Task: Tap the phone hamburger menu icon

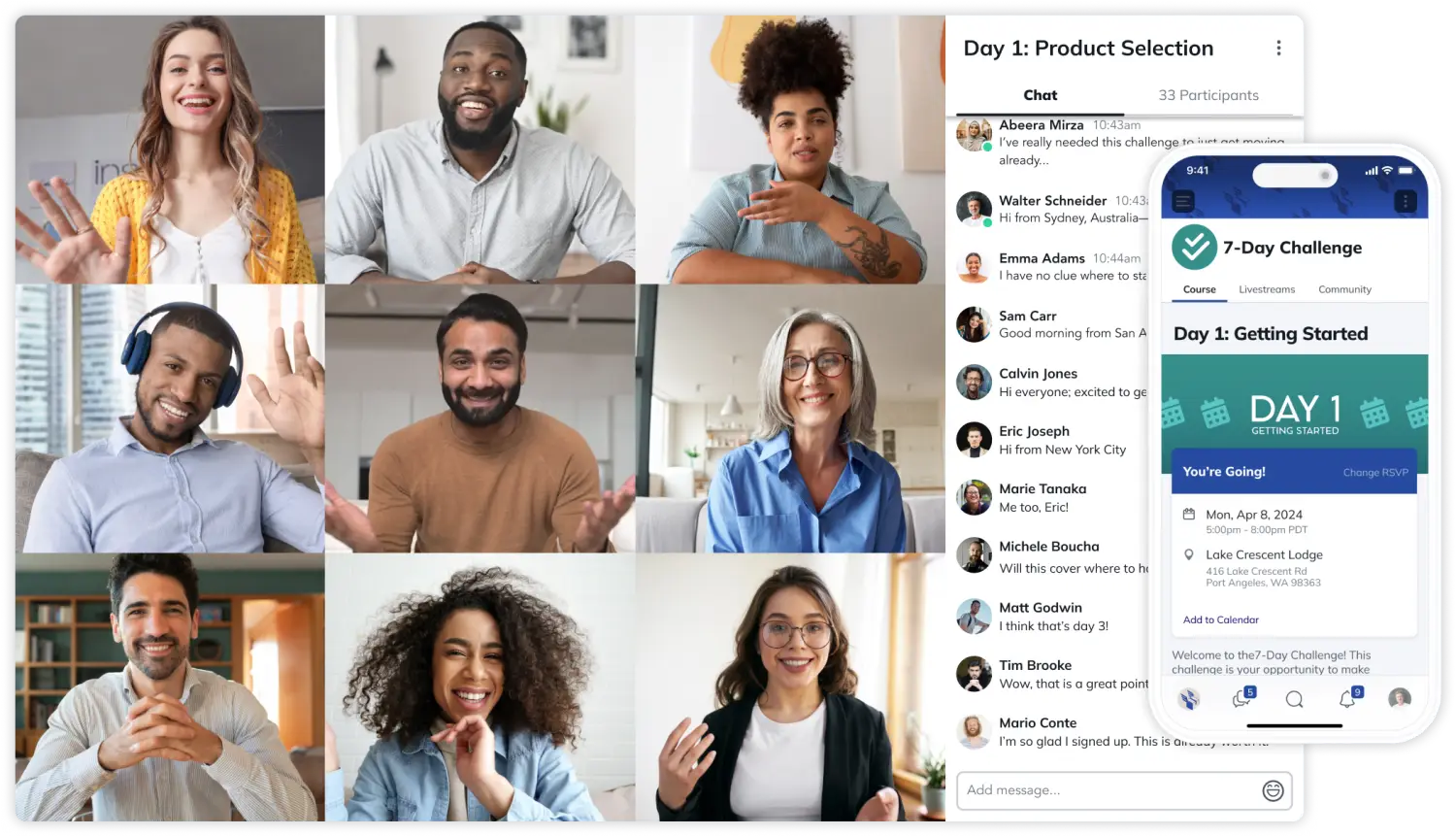Action: (1182, 201)
